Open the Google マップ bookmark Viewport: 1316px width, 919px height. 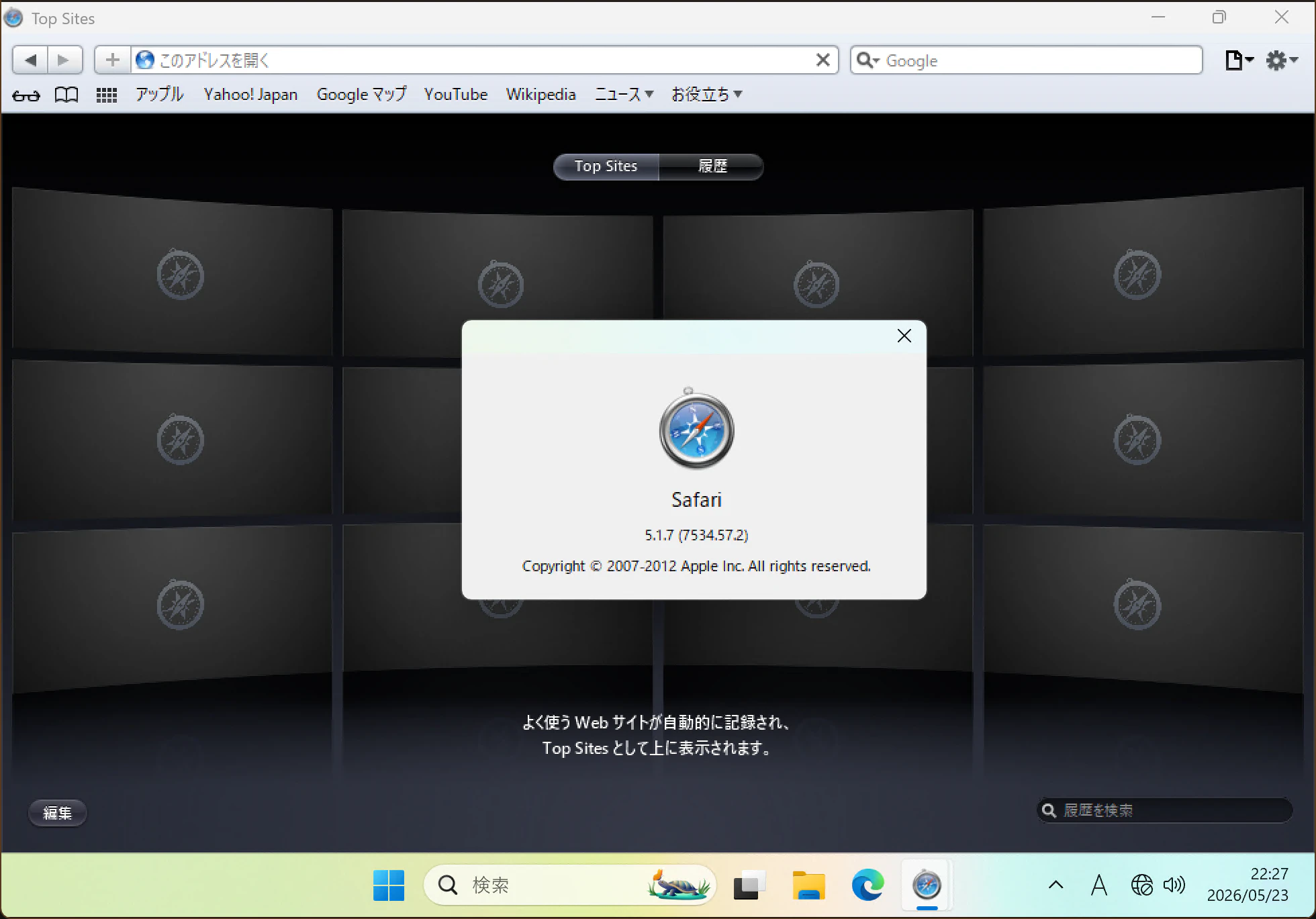[361, 95]
